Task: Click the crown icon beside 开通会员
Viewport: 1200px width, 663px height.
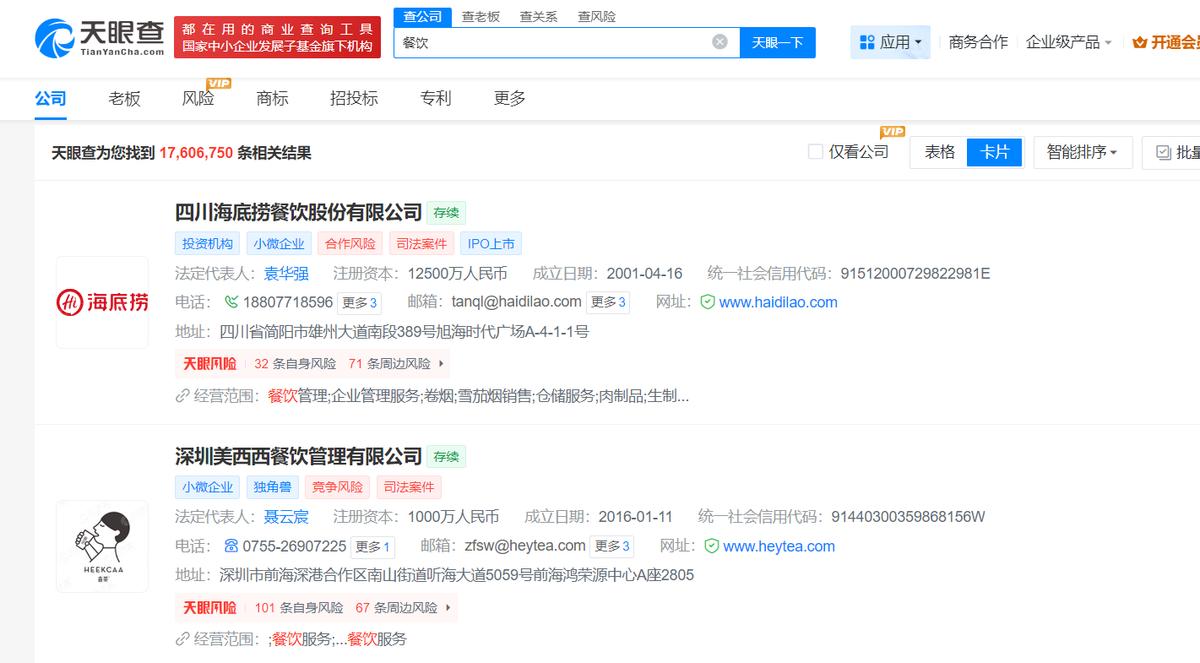Action: coord(1140,42)
